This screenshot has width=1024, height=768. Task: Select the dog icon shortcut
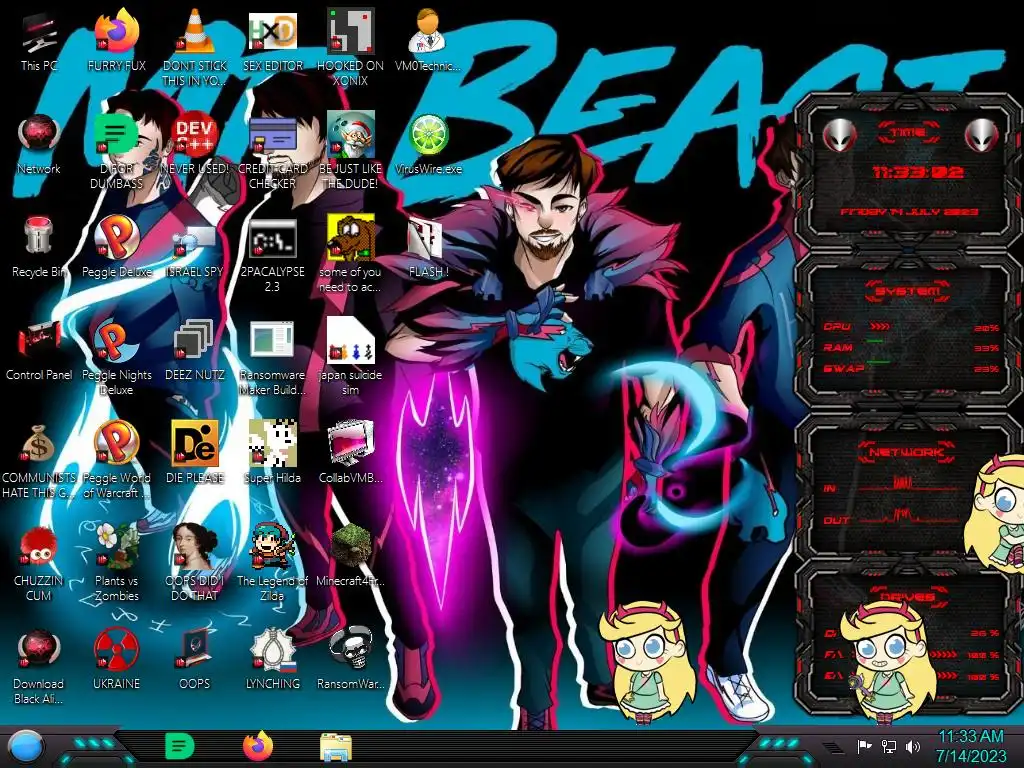(x=350, y=253)
